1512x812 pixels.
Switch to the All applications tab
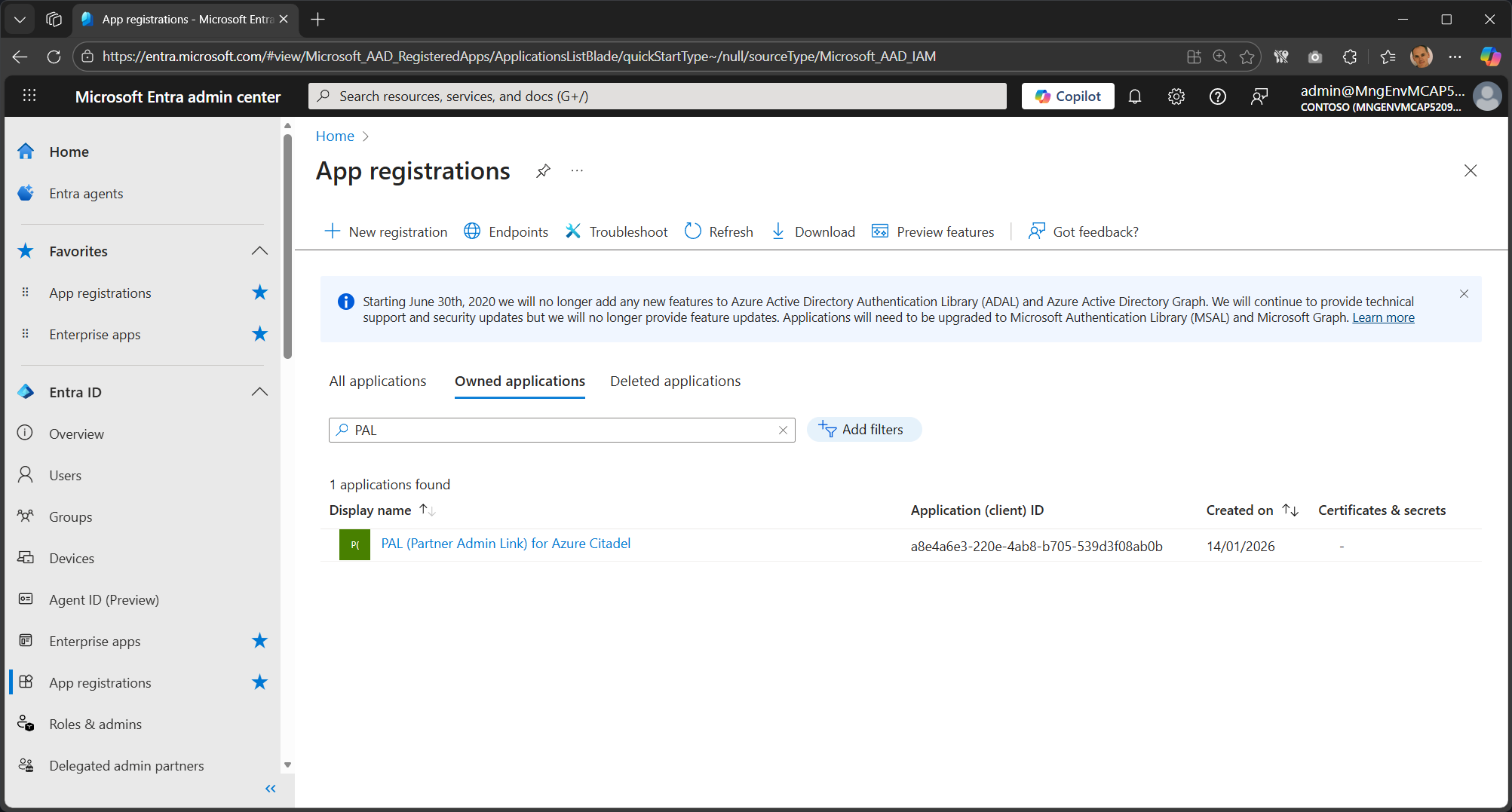377,381
